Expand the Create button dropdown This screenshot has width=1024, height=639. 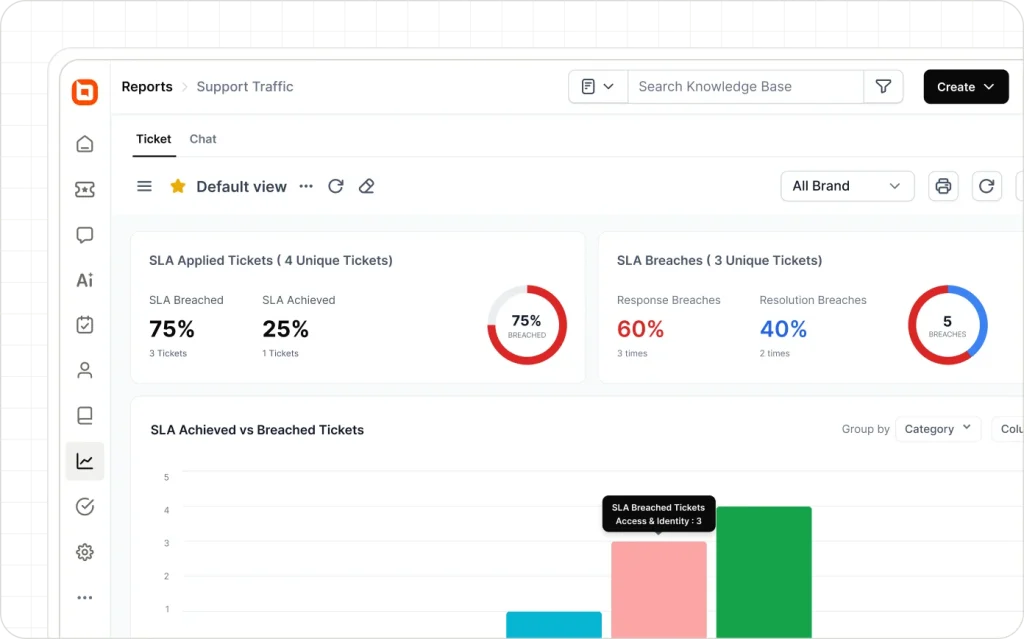[966, 86]
